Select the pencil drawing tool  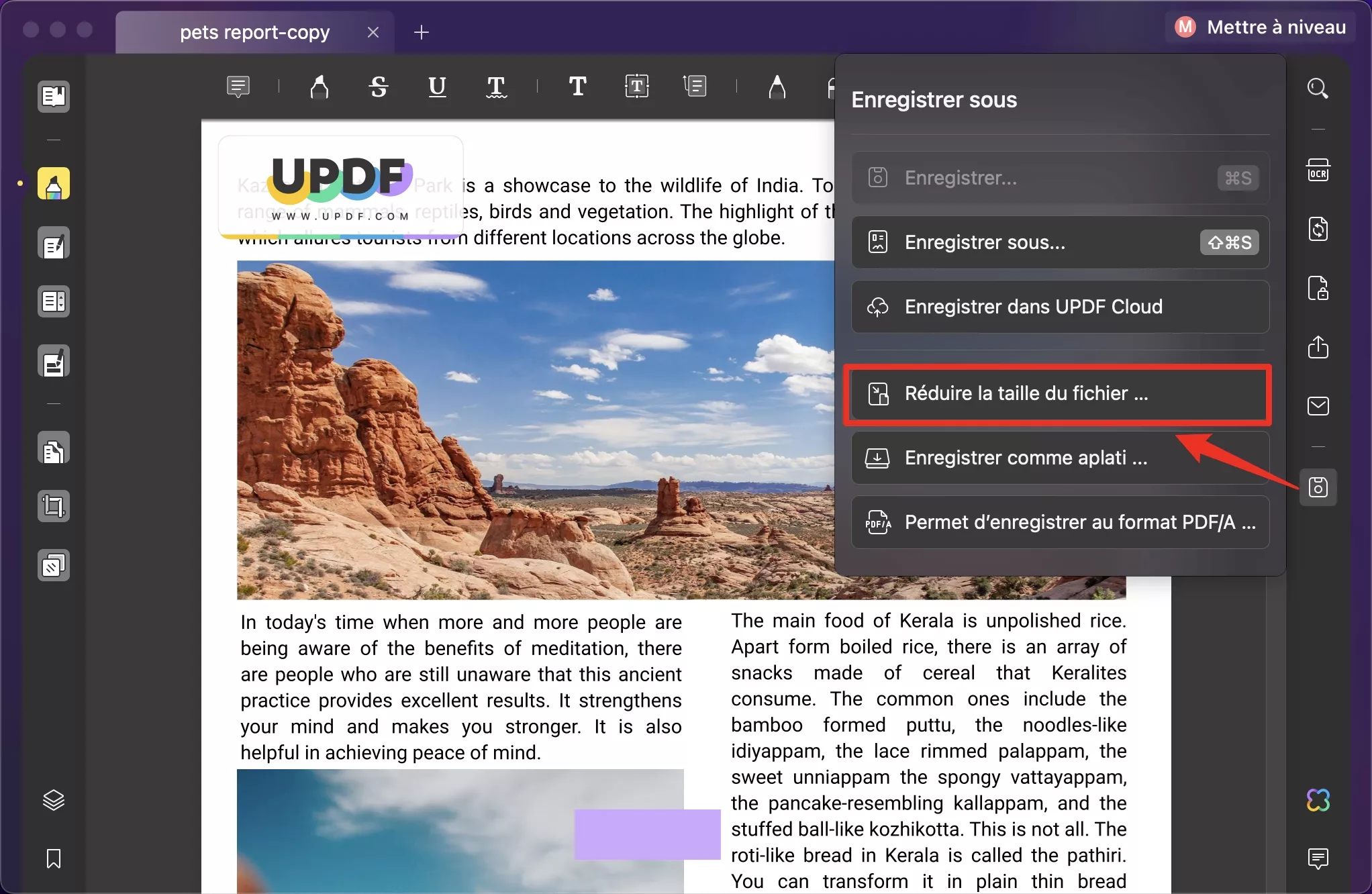[x=777, y=87]
